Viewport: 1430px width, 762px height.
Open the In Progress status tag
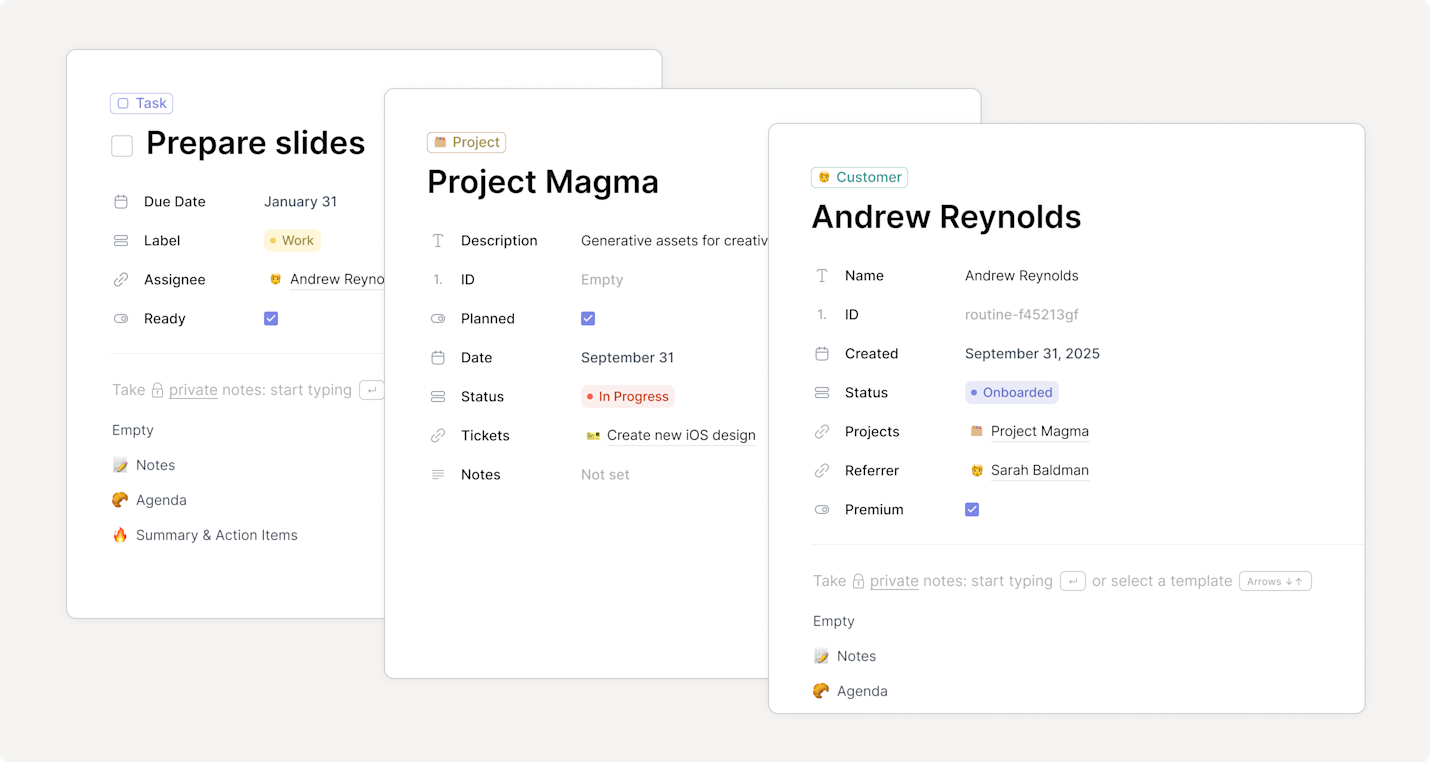628,397
